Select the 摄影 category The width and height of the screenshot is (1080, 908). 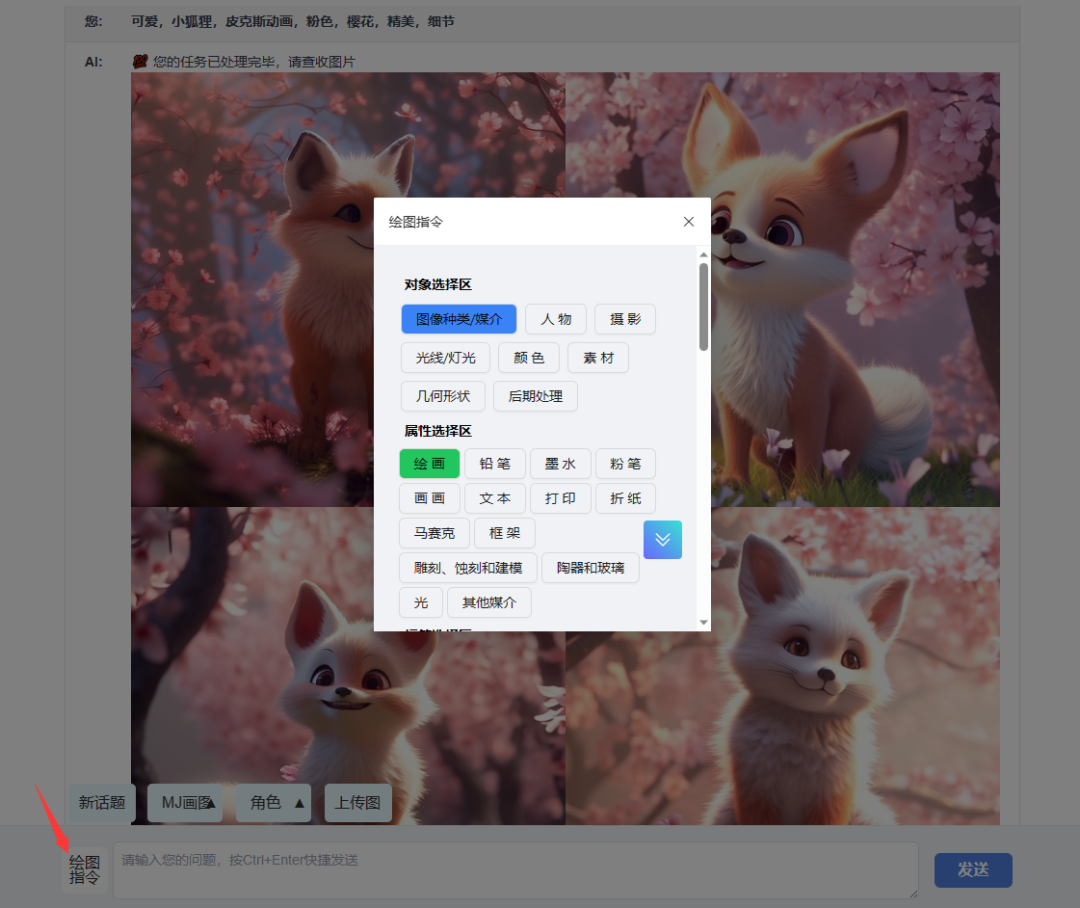pos(625,319)
